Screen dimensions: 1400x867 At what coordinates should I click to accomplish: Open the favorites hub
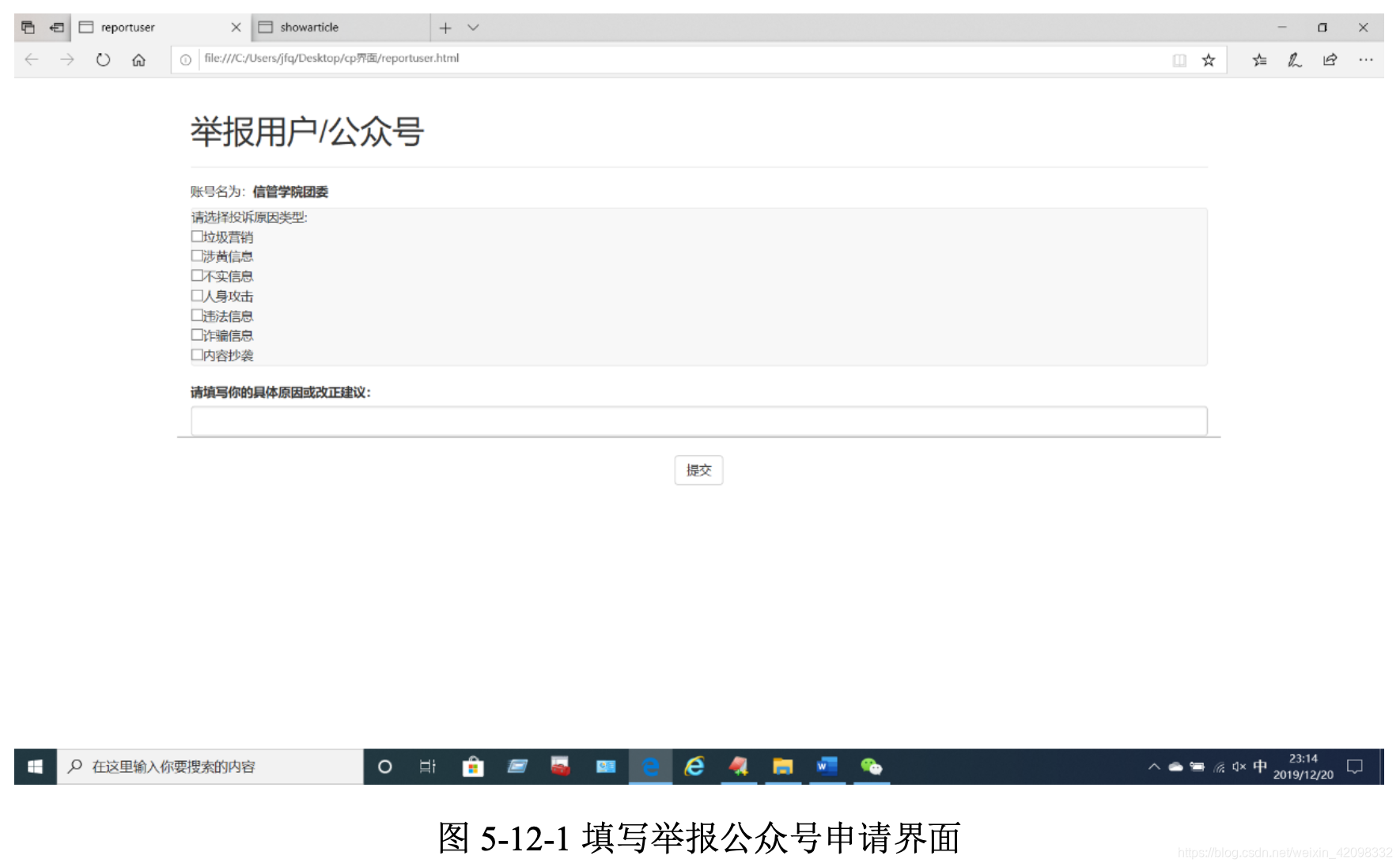1260,60
